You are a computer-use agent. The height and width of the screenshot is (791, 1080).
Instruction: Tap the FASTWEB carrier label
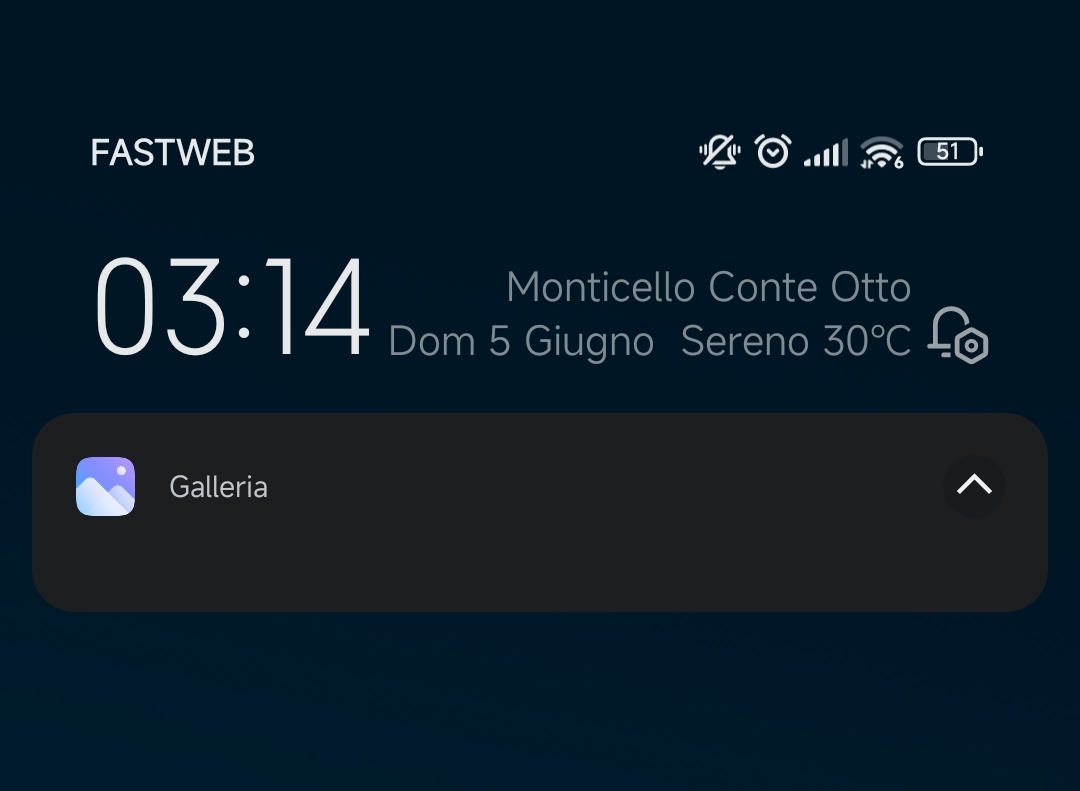tap(173, 152)
